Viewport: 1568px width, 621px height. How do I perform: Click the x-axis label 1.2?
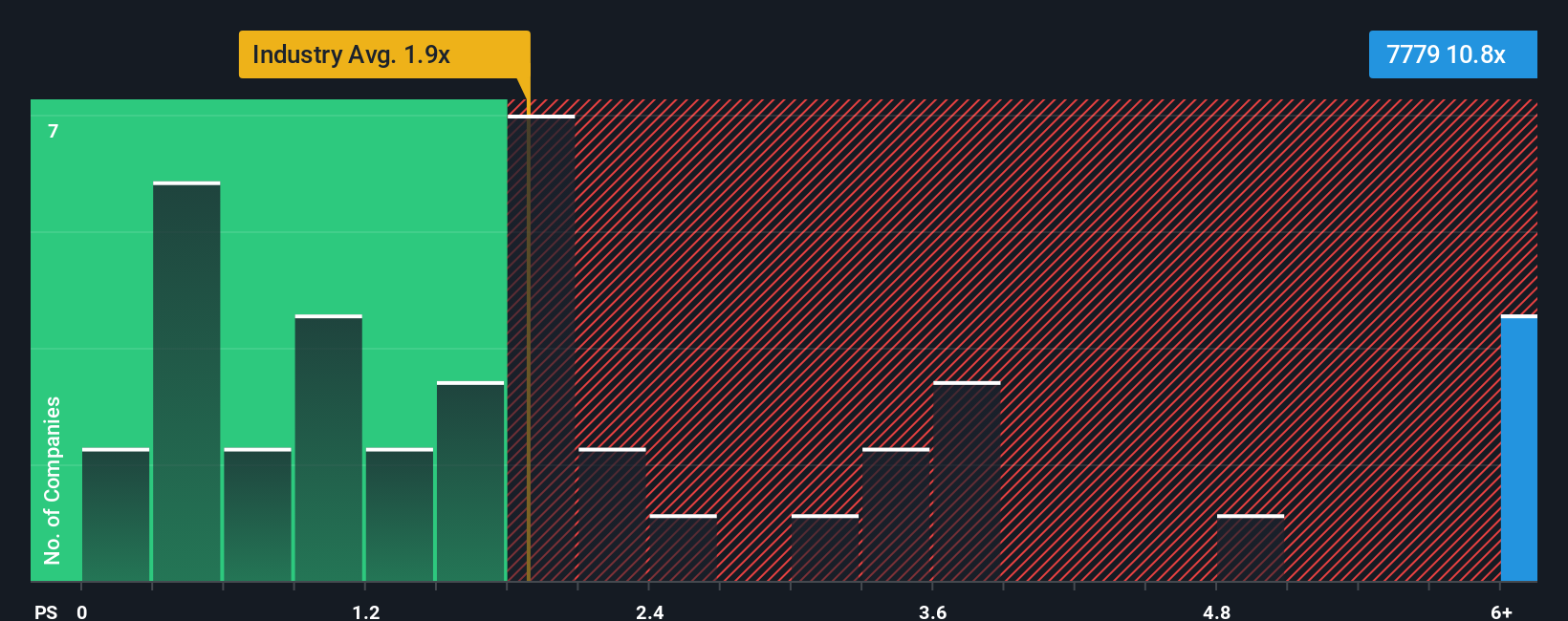point(365,611)
